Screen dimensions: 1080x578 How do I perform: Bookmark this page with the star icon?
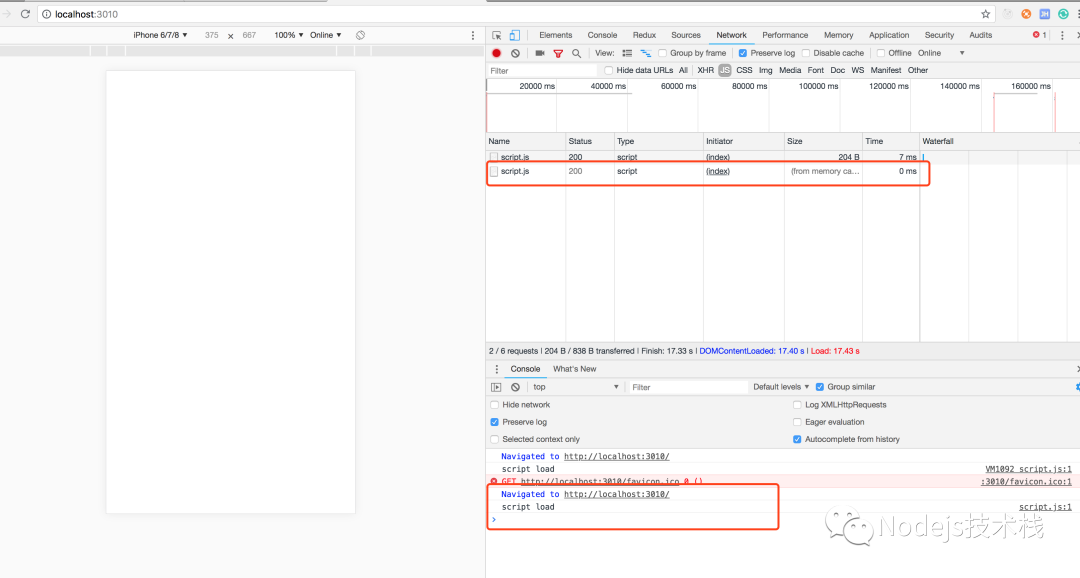pyautogui.click(x=986, y=14)
